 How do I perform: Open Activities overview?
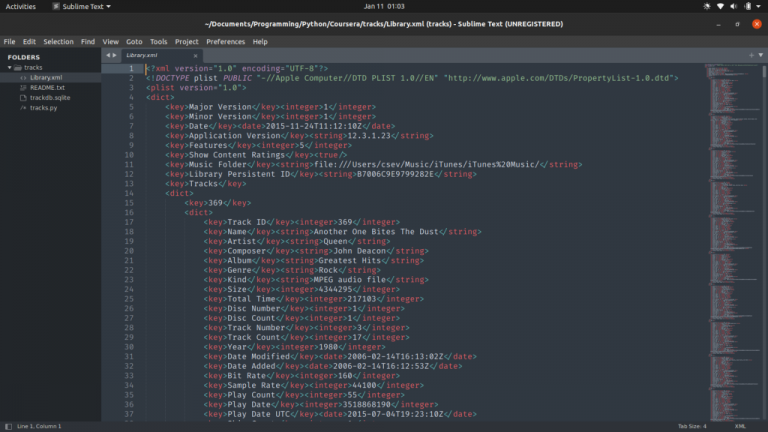tap(21, 6)
